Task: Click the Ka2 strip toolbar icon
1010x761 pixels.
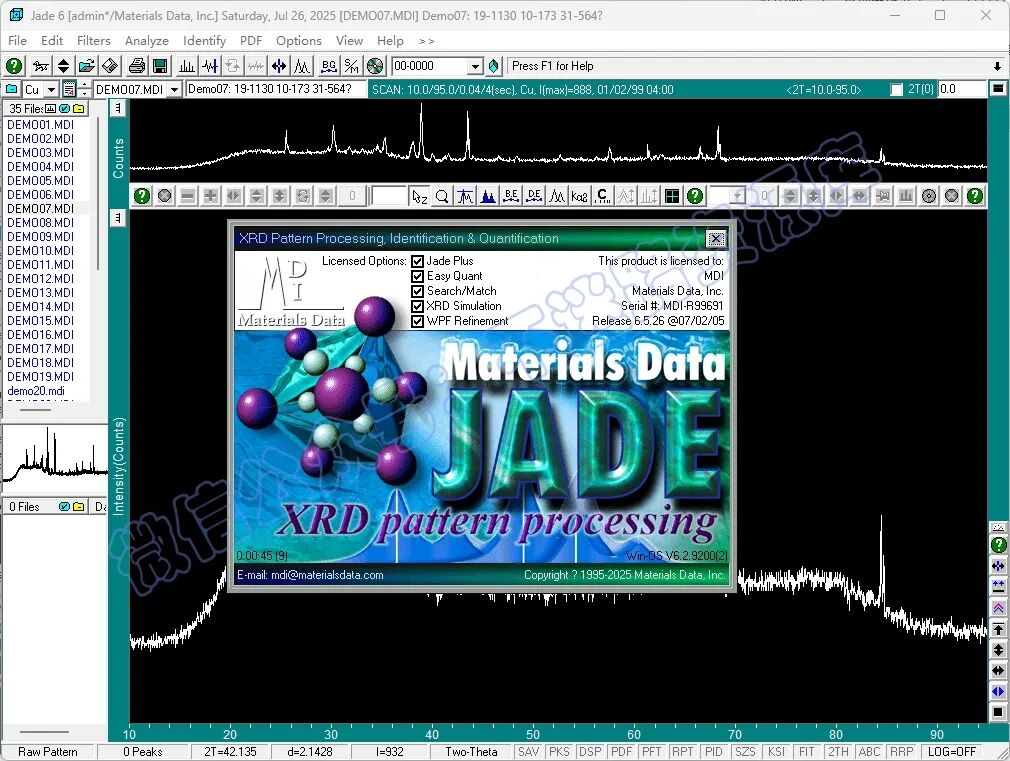Action: [580, 196]
